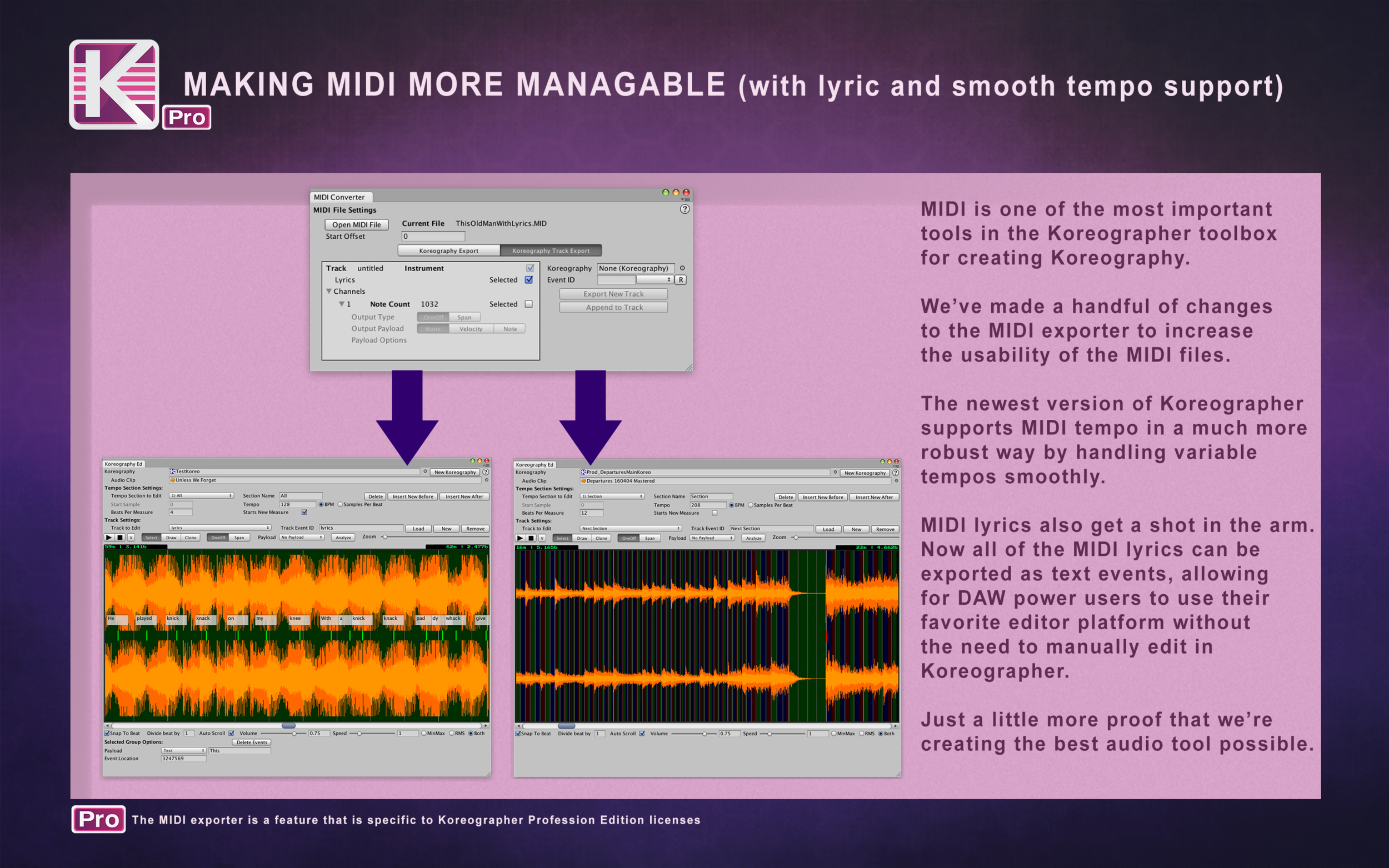Adjust Volume slider in TestKoreo editor
The width and height of the screenshot is (1389, 868).
(283, 733)
